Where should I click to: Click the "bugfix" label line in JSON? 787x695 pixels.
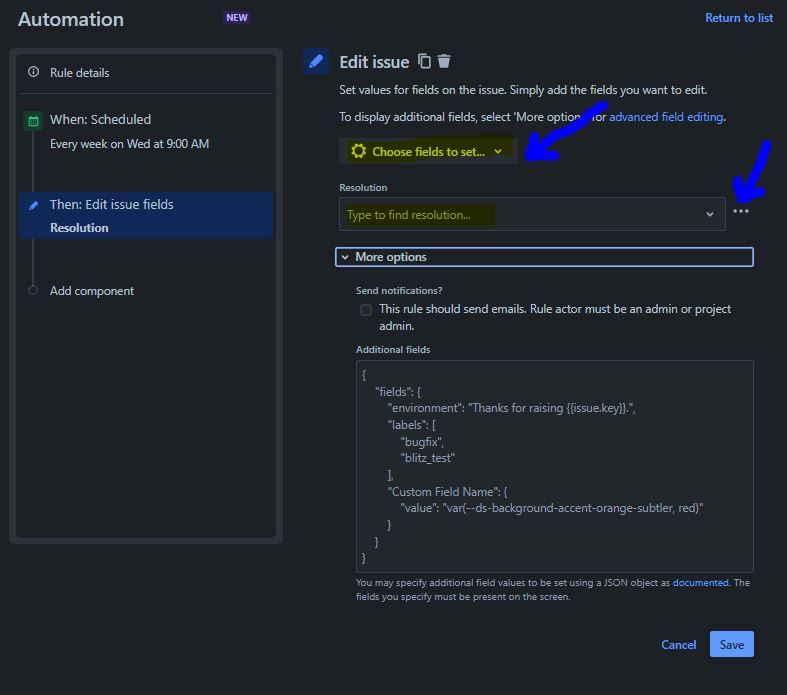(x=422, y=442)
